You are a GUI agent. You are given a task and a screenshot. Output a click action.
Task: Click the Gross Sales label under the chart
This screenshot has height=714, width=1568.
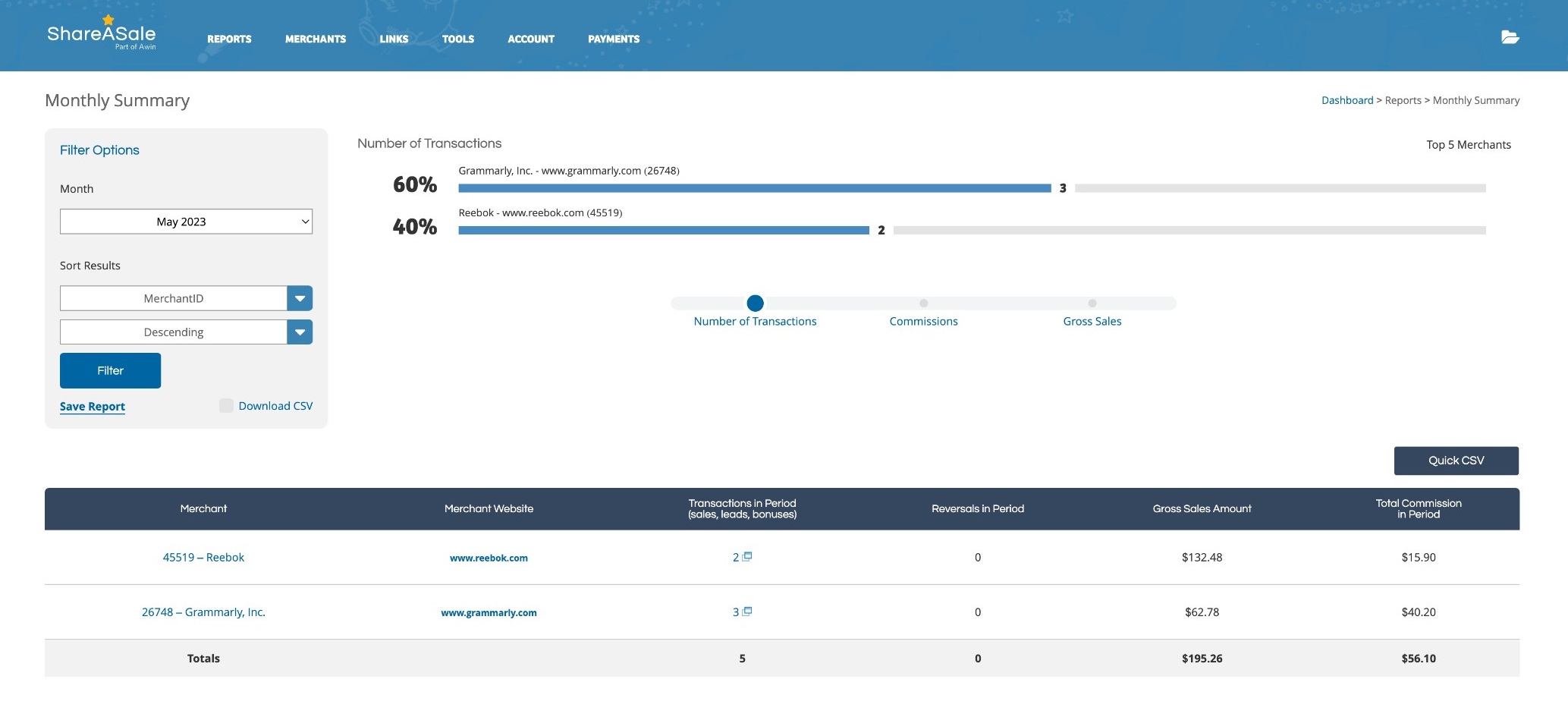(x=1092, y=322)
